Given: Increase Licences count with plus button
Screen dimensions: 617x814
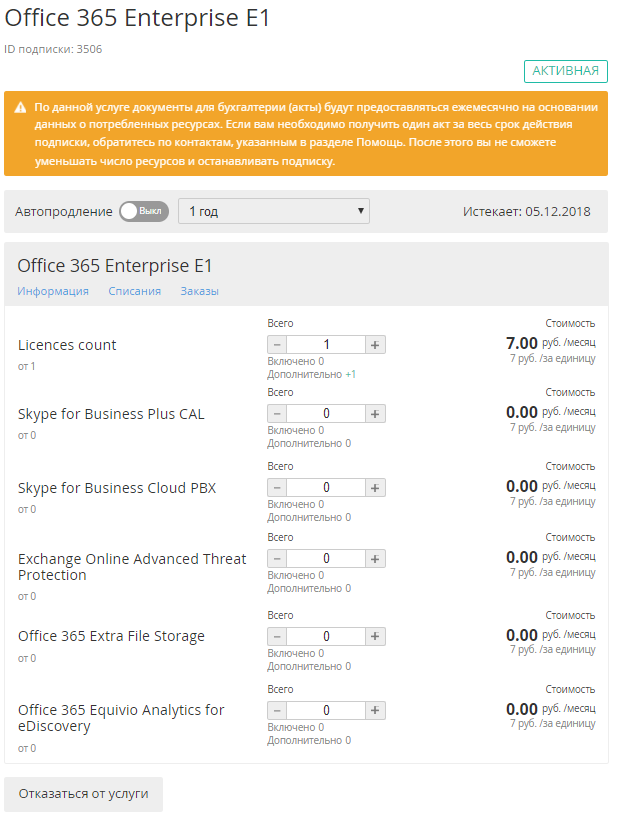Looking at the screenshot, I should [375, 345].
